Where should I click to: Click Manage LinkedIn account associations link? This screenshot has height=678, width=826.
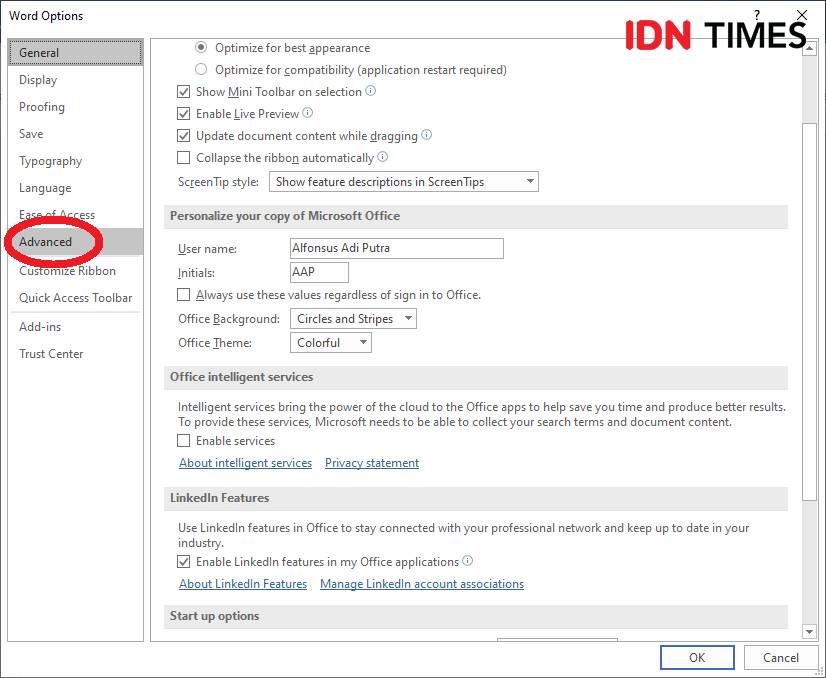click(422, 584)
